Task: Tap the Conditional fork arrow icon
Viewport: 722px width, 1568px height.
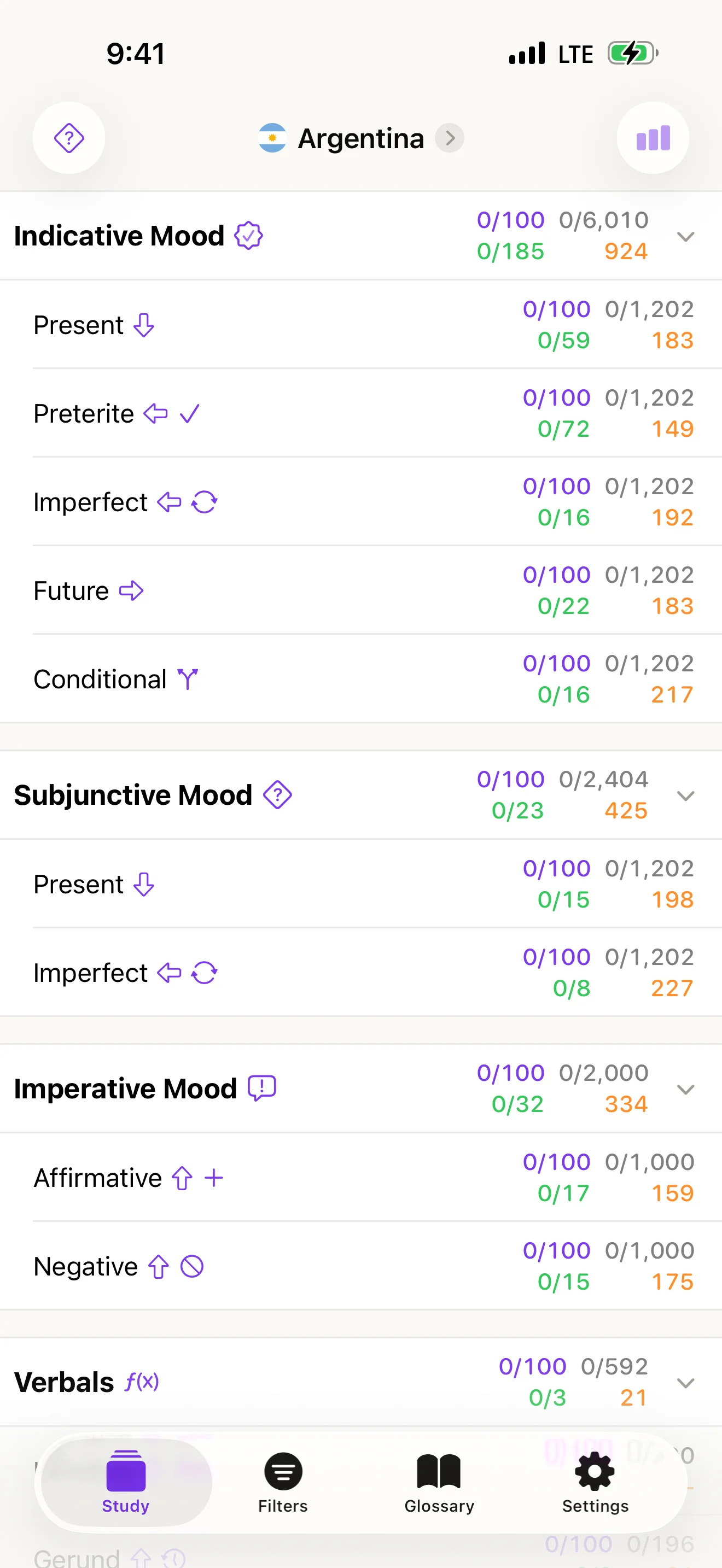Action: pyautogui.click(x=188, y=680)
